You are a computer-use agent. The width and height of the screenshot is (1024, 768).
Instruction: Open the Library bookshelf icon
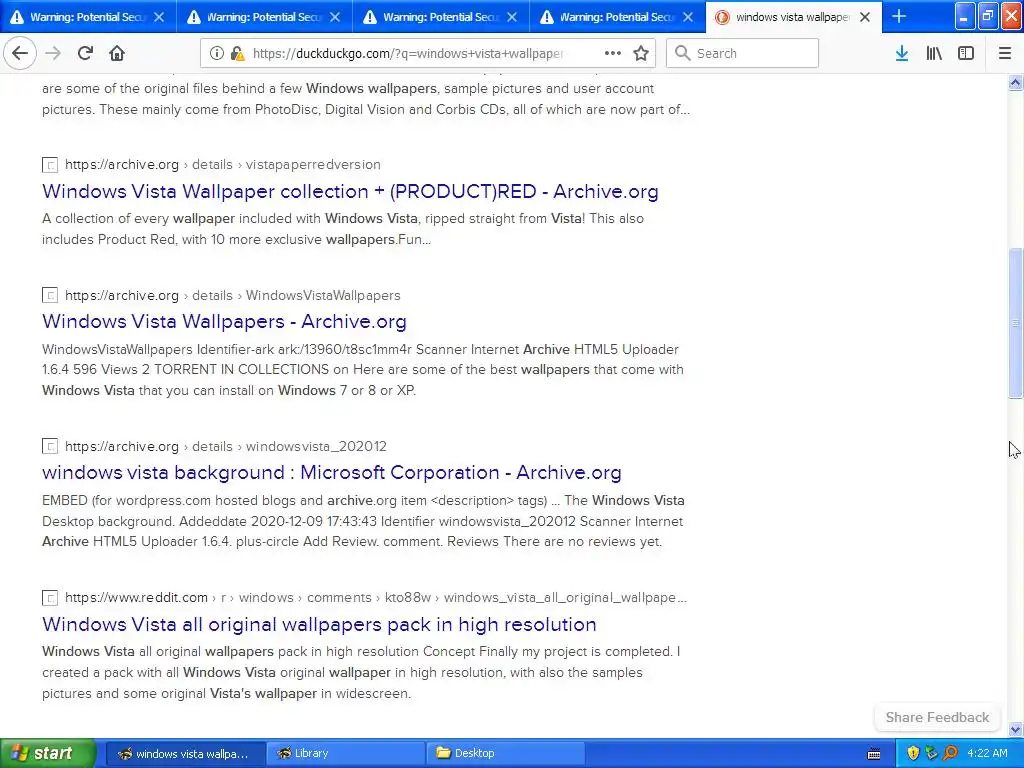coord(934,53)
